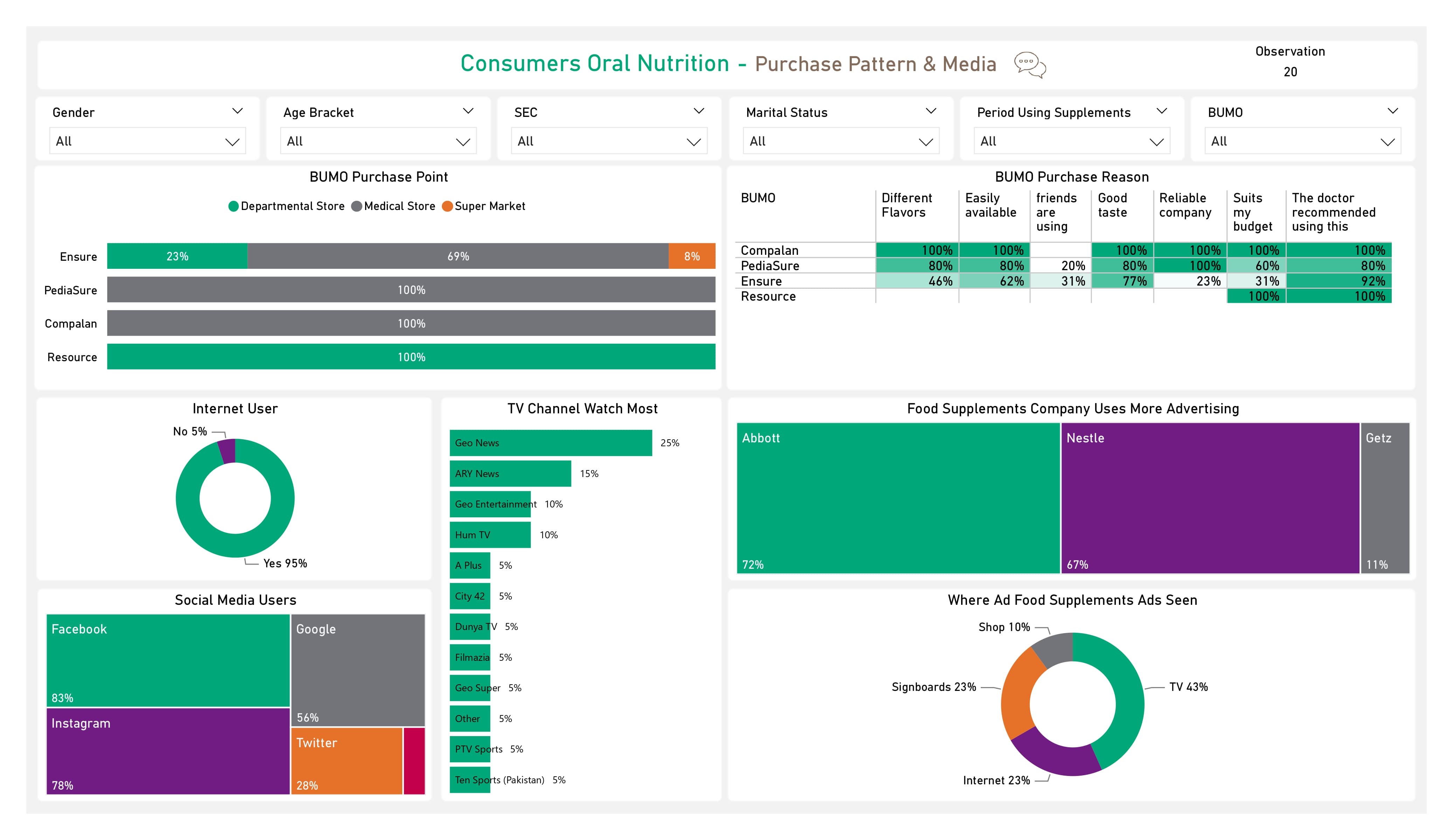Open the Age Bracket All dropdown
Screen dimensions: 1453x840
(x=378, y=141)
